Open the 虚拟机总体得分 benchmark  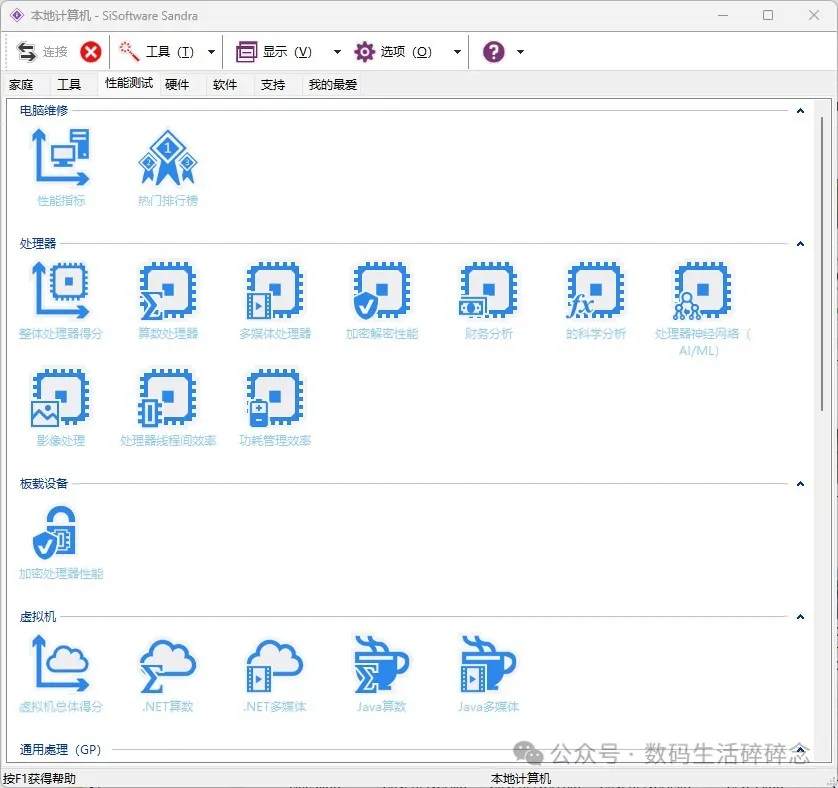click(61, 674)
